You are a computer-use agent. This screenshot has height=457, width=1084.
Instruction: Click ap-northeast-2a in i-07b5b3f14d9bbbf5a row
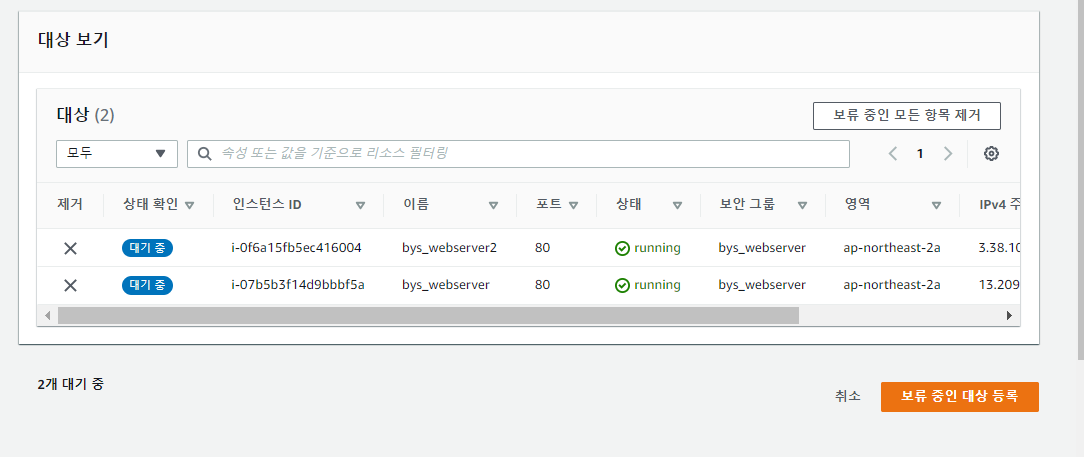[892, 285]
